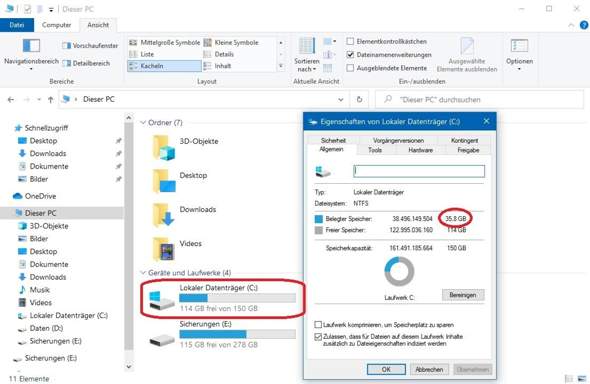The width and height of the screenshot is (590, 384).
Task: Click Abbrechen in properties dialog
Action: click(429, 369)
